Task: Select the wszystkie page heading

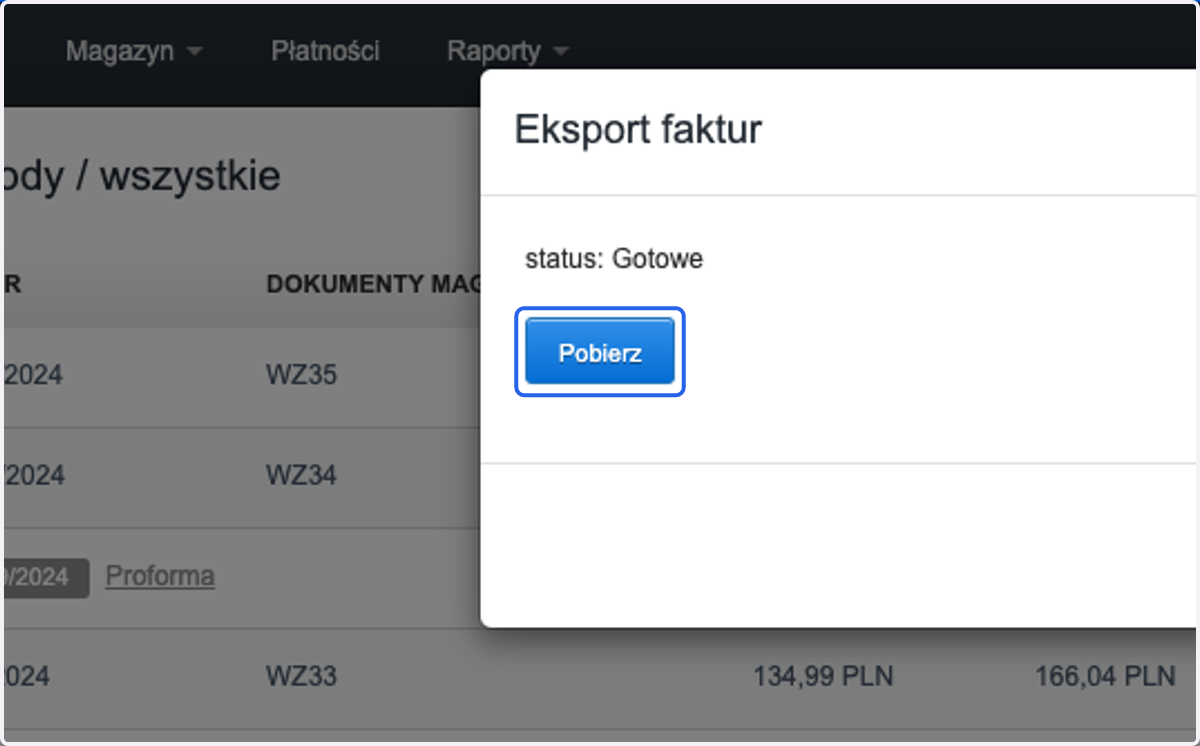Action: coord(190,176)
